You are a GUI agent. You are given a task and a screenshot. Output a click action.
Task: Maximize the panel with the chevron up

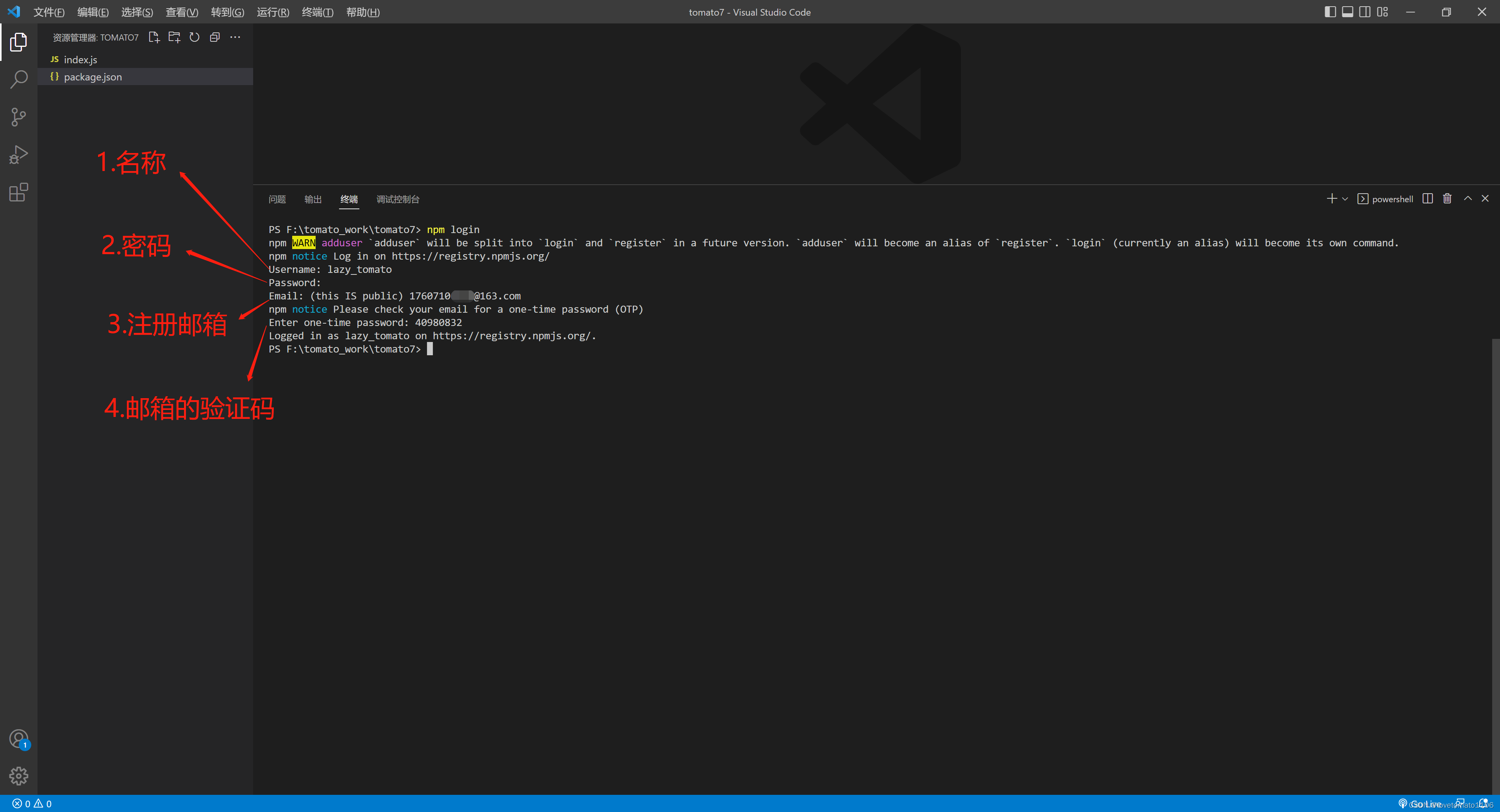pyautogui.click(x=1468, y=198)
